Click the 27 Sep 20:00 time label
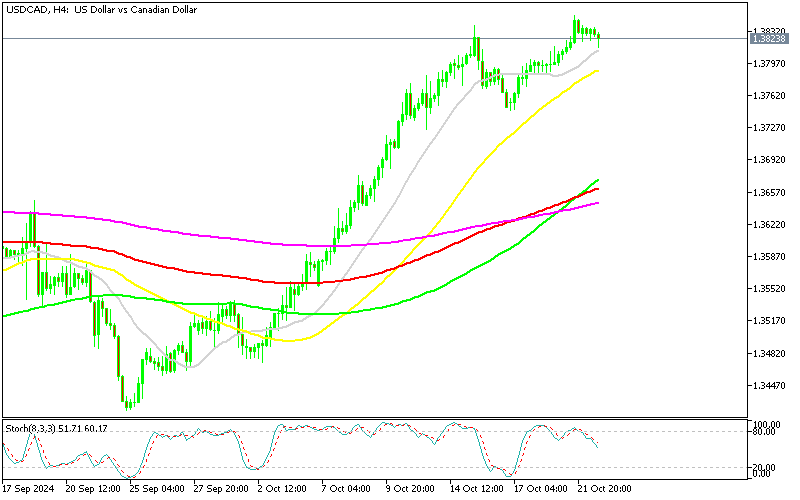This screenshot has height=500, width=800. (x=221, y=489)
